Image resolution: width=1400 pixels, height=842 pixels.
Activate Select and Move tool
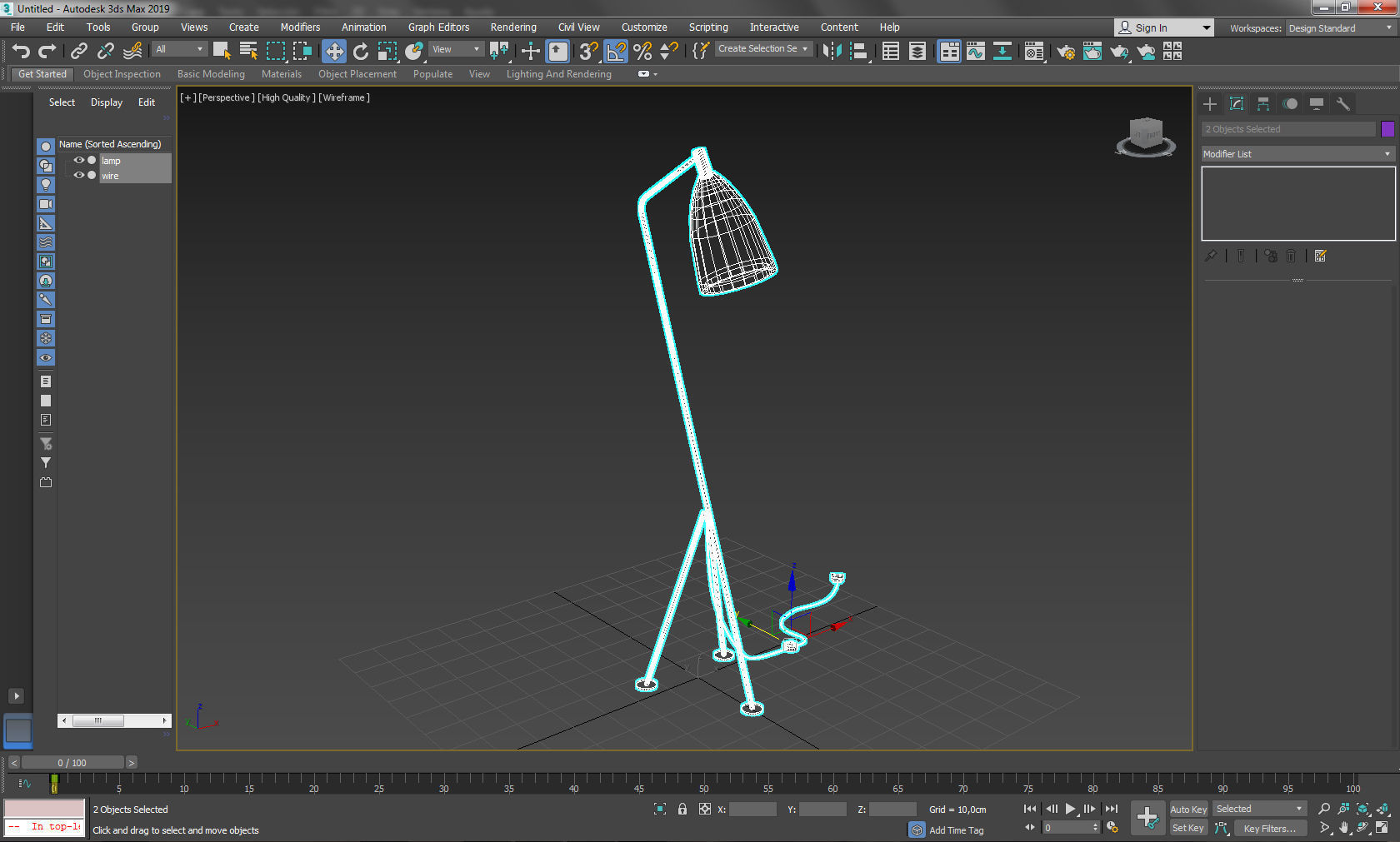pyautogui.click(x=334, y=52)
